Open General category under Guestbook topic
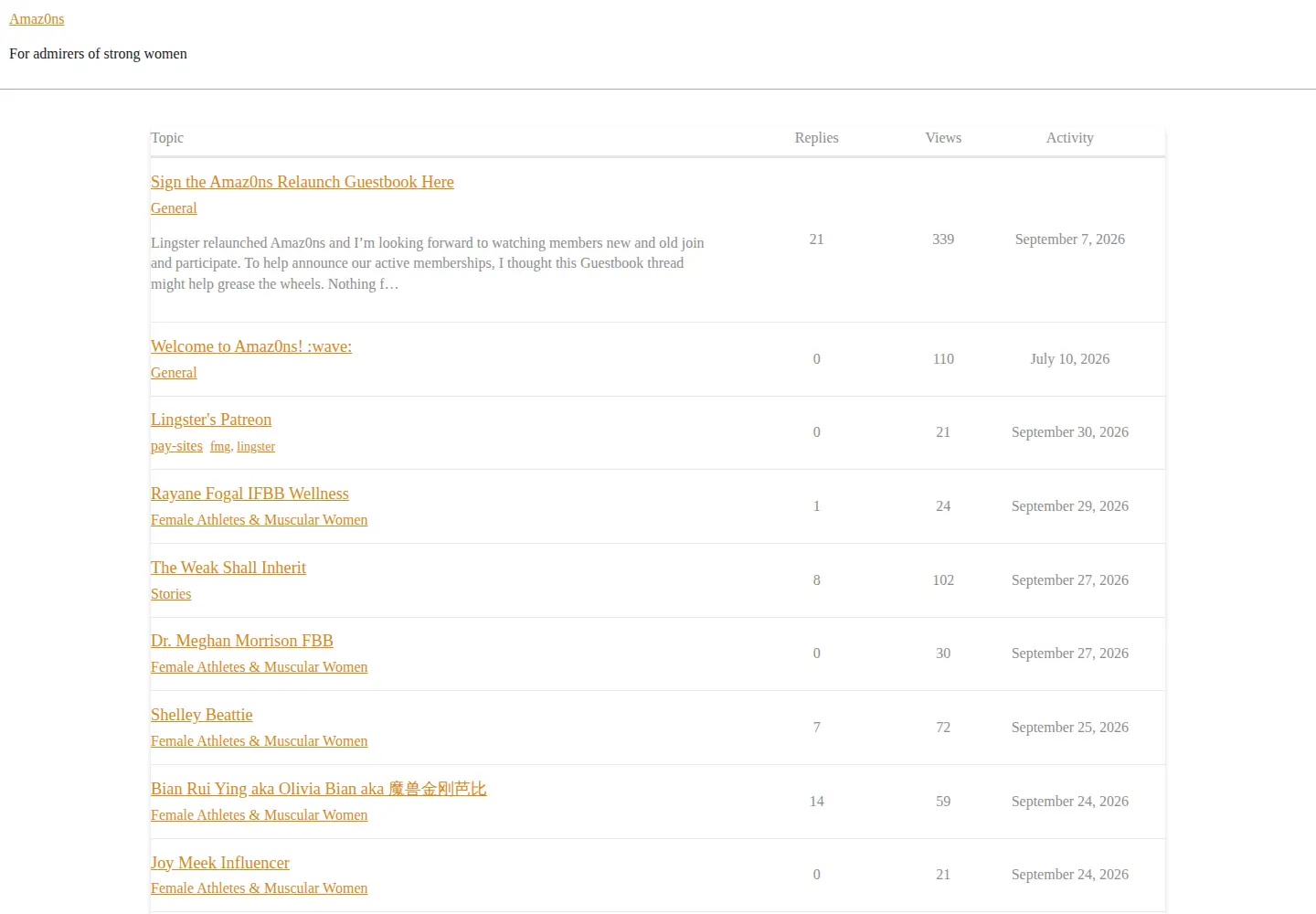 (x=174, y=208)
